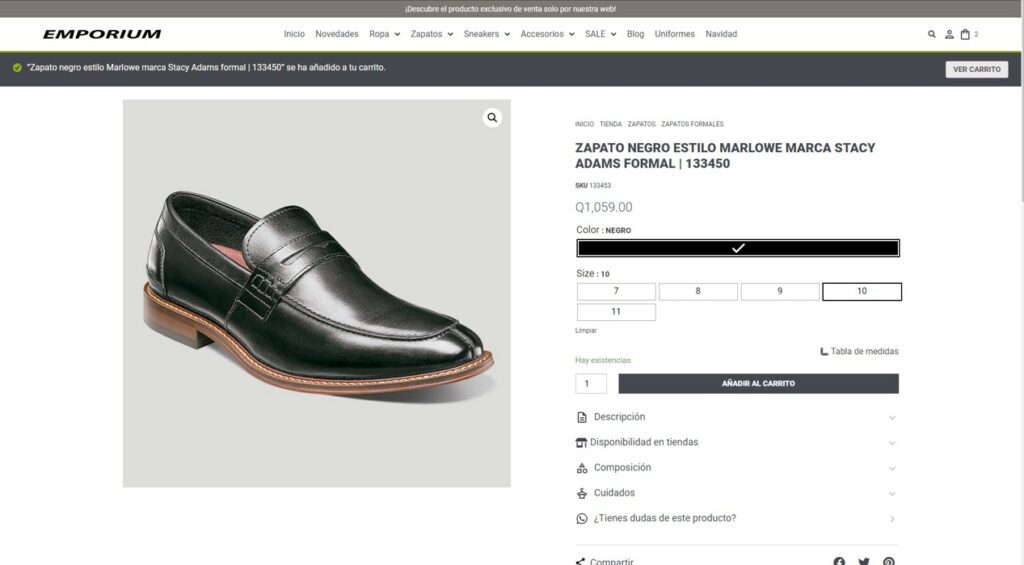
Task: Click the quantity input field
Action: (x=591, y=383)
